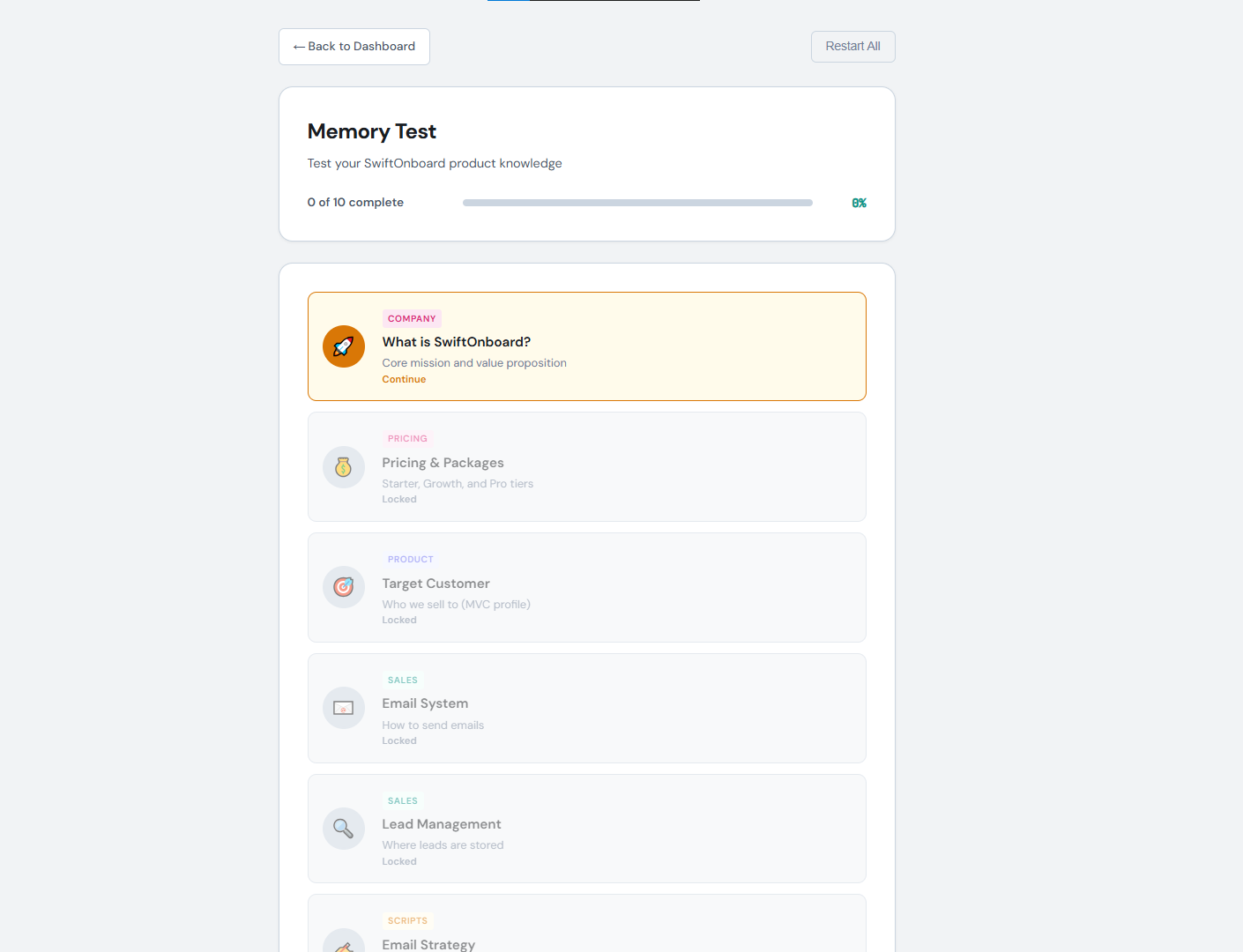
Task: Click the PRICING category tag
Action: [x=407, y=439]
